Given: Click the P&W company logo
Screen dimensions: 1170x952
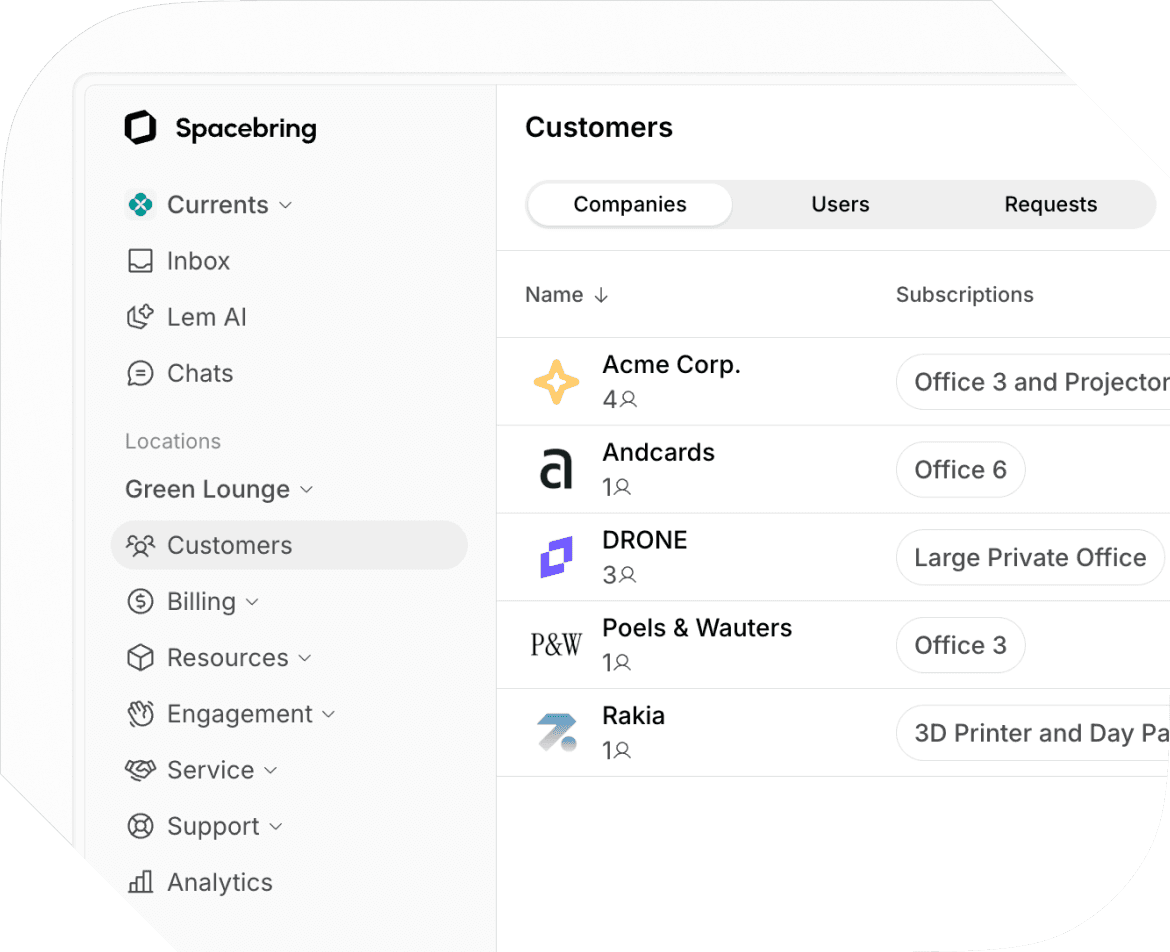Looking at the screenshot, I should click(x=556, y=645).
